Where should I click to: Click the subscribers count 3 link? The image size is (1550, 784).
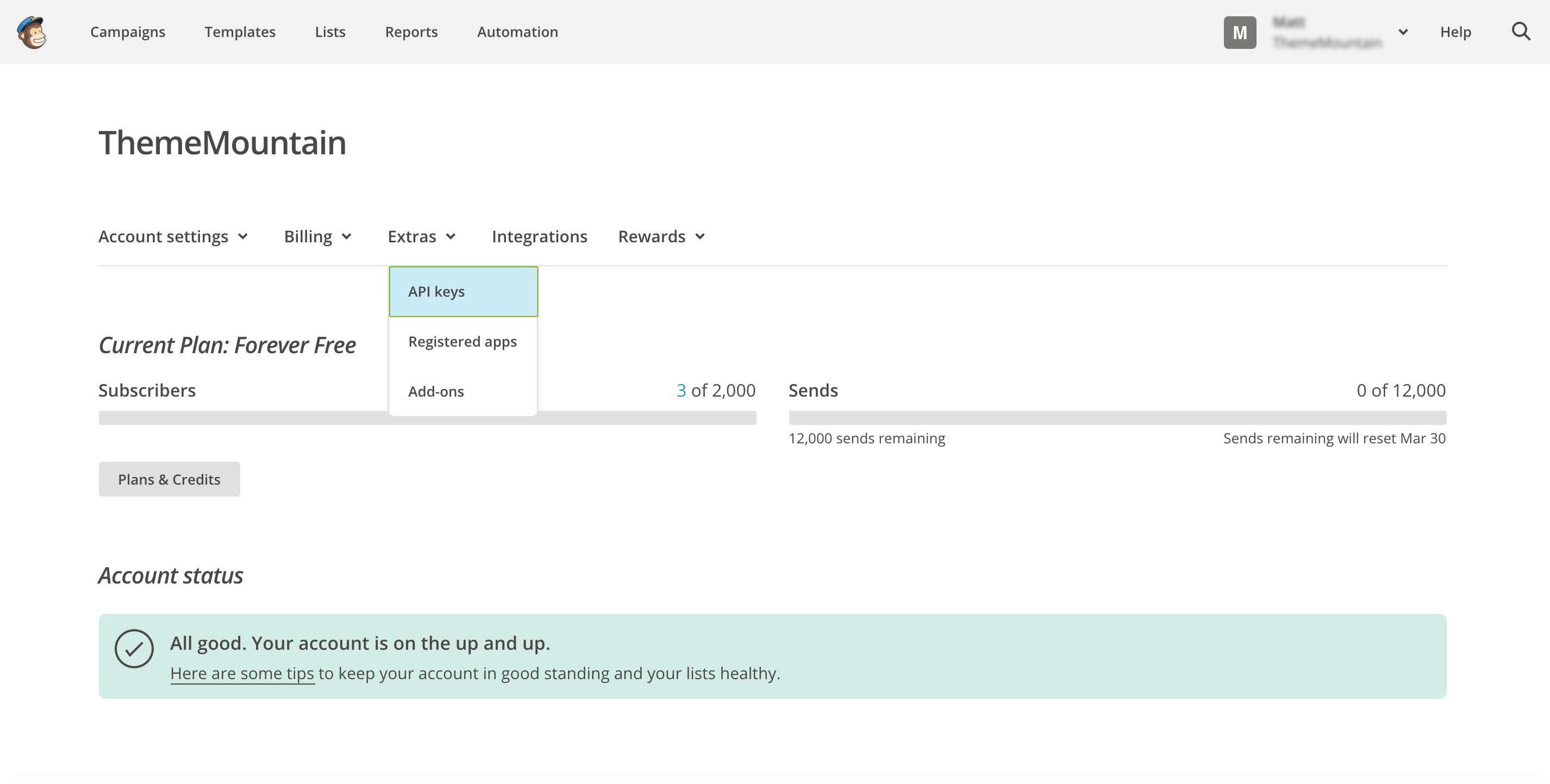pyautogui.click(x=681, y=391)
